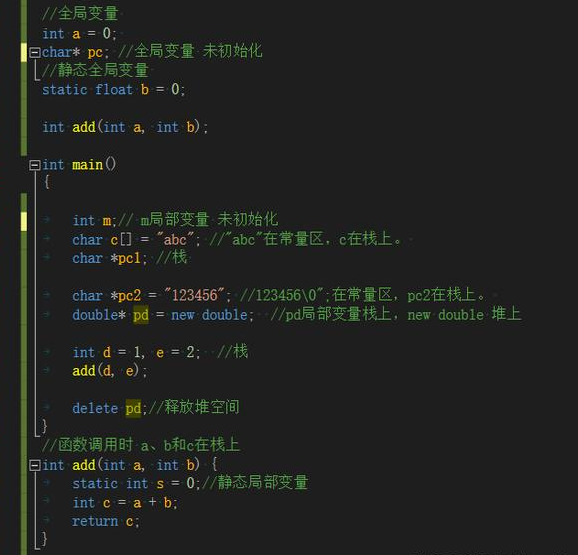The width and height of the screenshot is (578, 555).
Task: Click the 'main' function name
Action: point(87,165)
